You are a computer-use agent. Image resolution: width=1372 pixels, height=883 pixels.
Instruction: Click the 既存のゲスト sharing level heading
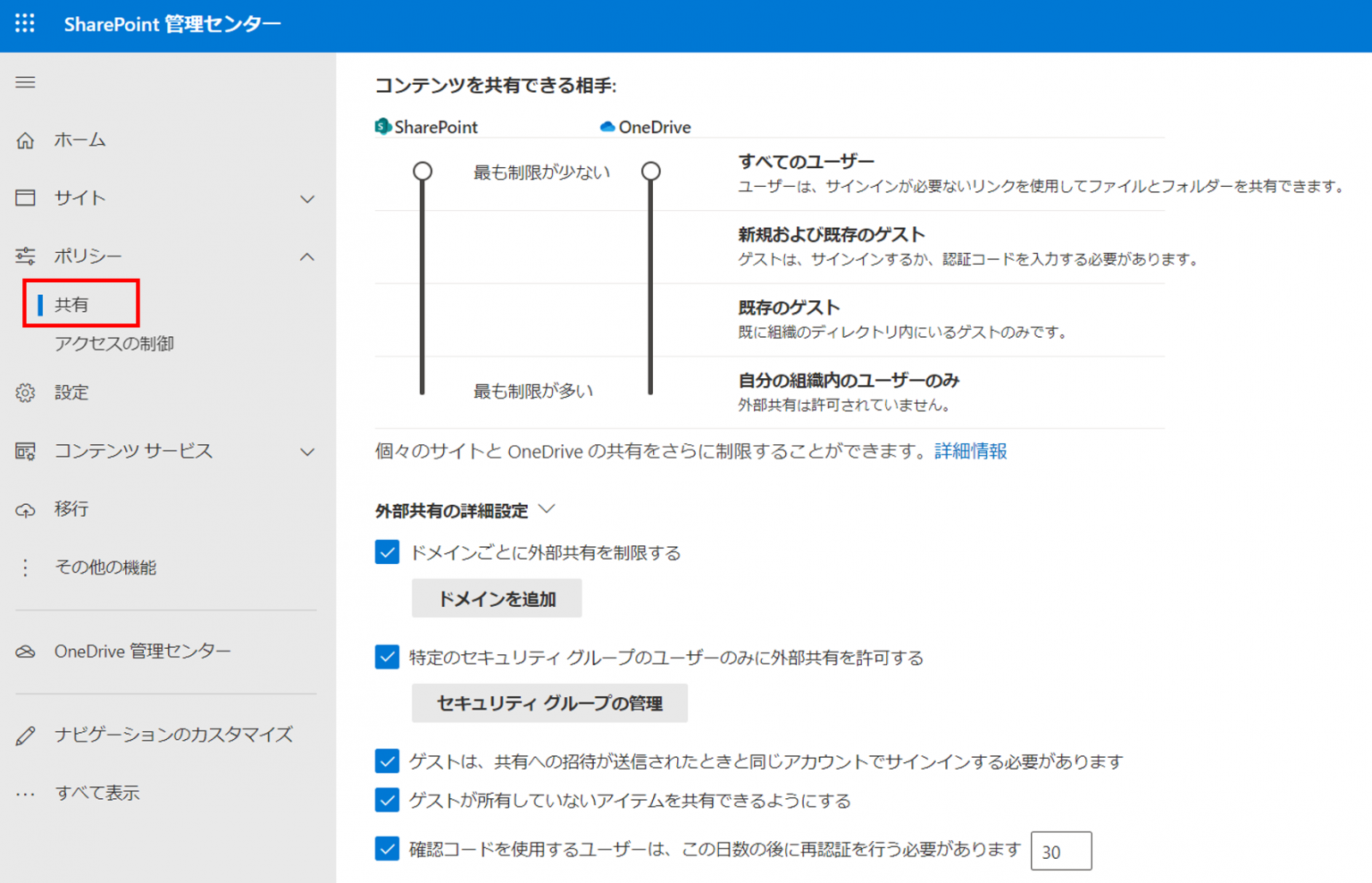[x=789, y=308]
